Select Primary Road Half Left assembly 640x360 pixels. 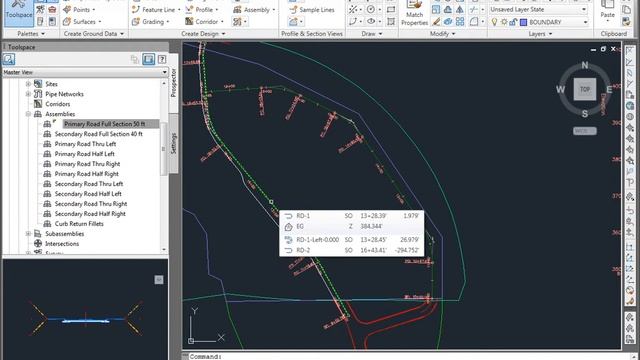point(84,154)
